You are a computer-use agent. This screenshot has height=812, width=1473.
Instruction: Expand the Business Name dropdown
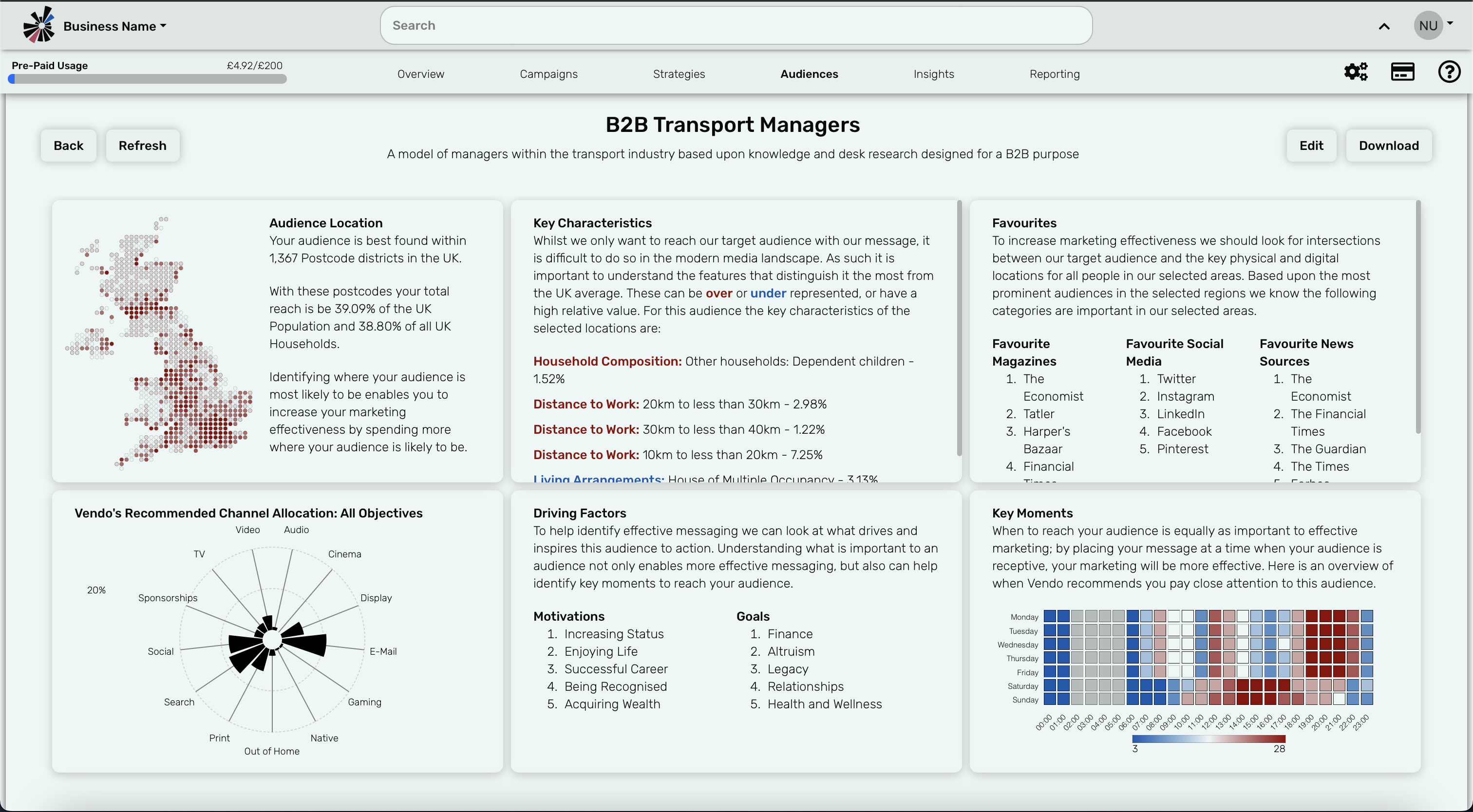coord(115,26)
